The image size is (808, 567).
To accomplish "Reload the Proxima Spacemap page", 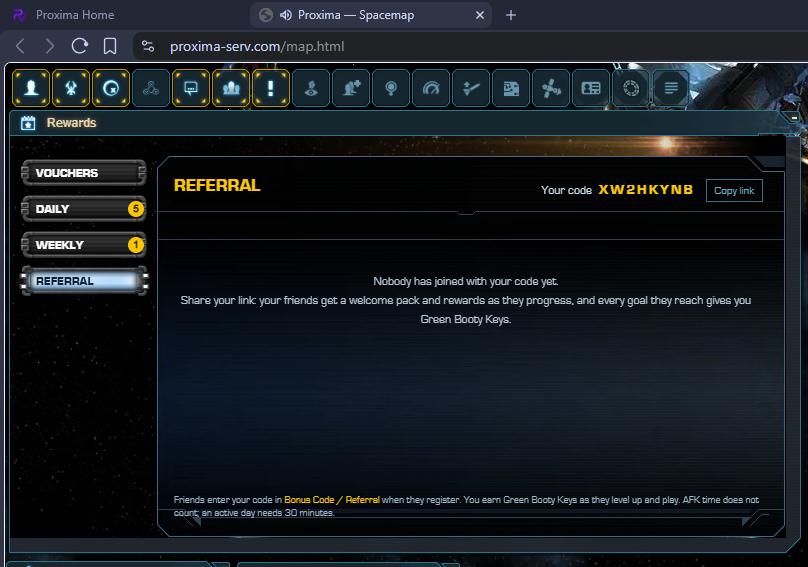I will (79, 46).
